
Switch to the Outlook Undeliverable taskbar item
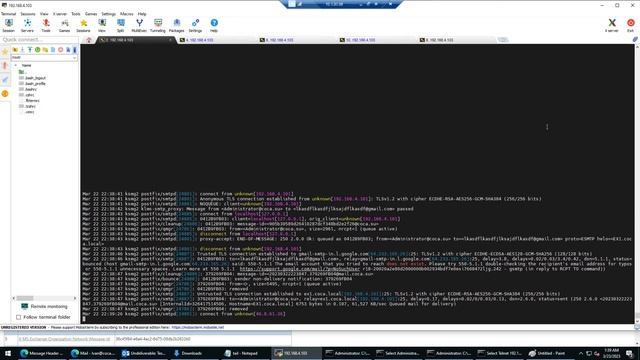(144, 353)
